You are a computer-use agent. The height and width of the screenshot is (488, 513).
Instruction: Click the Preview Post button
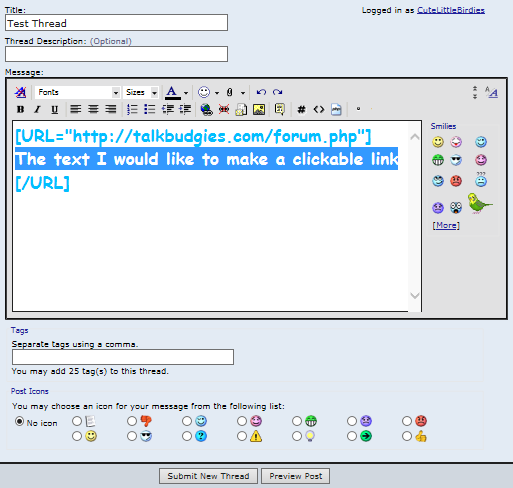click(x=296, y=476)
